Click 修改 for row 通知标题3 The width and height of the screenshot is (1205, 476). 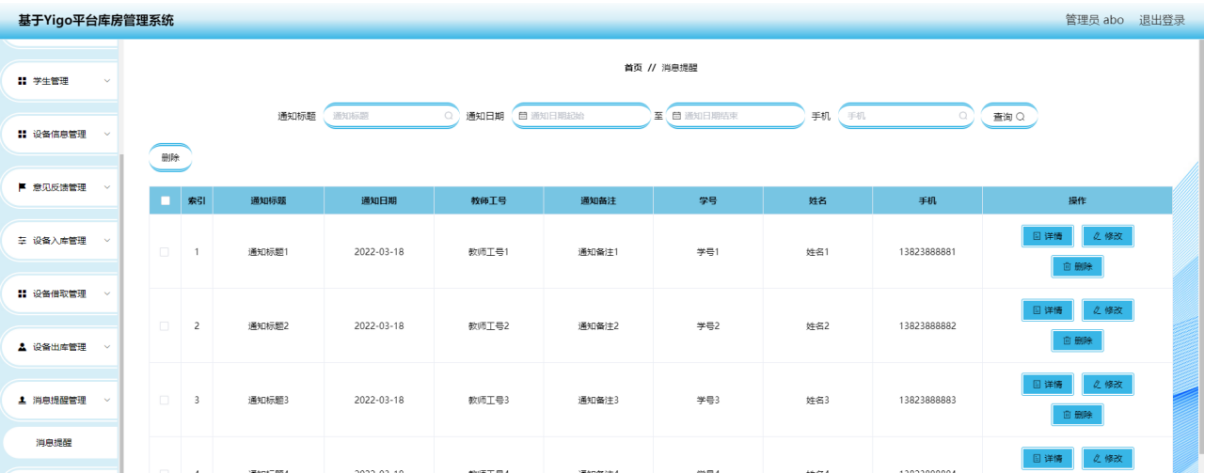1107,384
